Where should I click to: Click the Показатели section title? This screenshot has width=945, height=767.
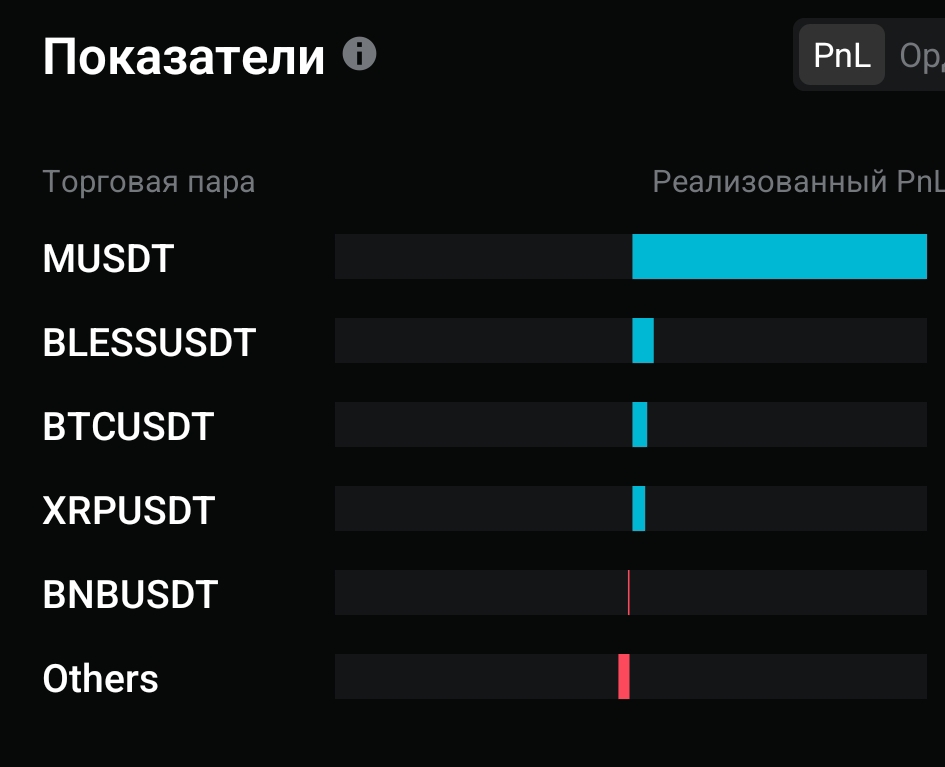click(x=184, y=58)
